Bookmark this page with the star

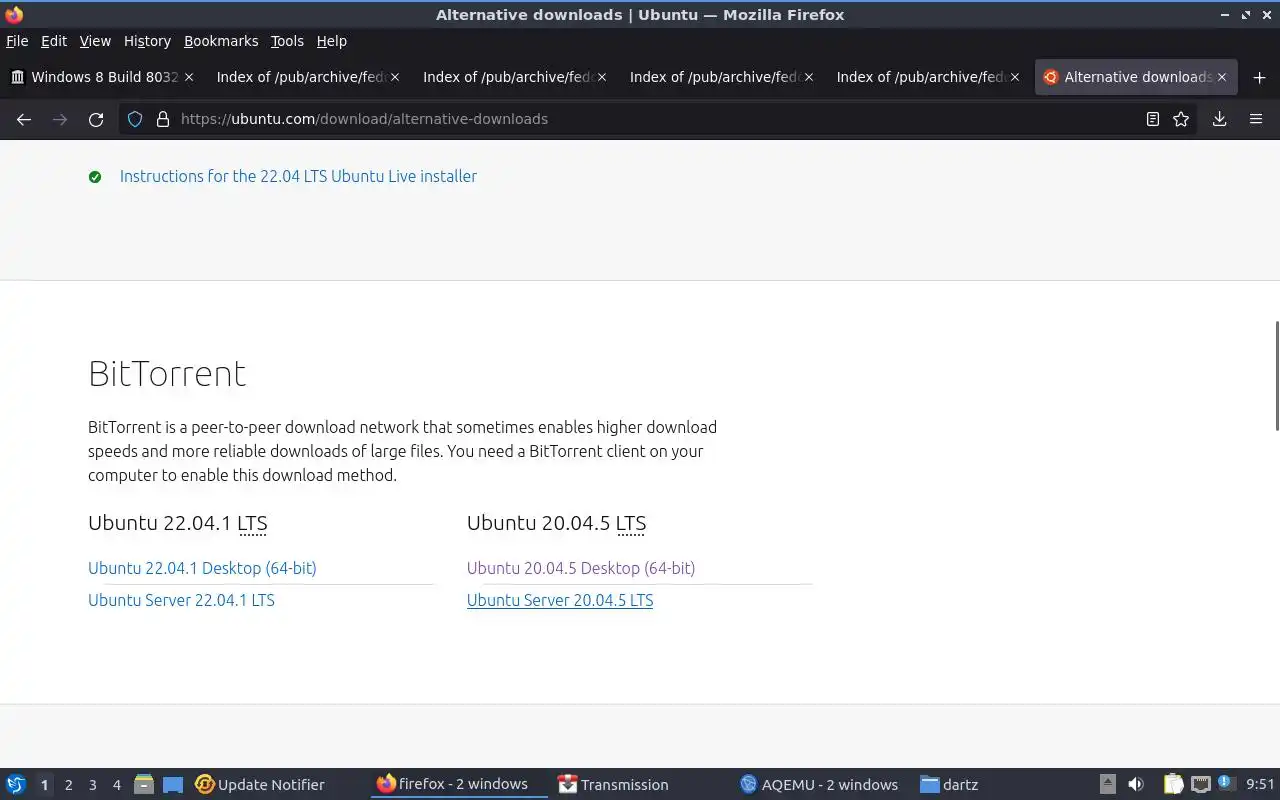click(x=1181, y=119)
